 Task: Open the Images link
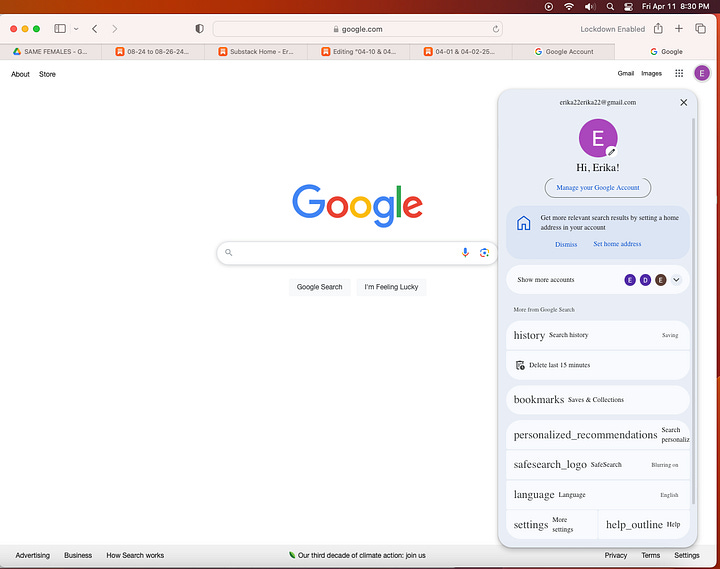651,73
